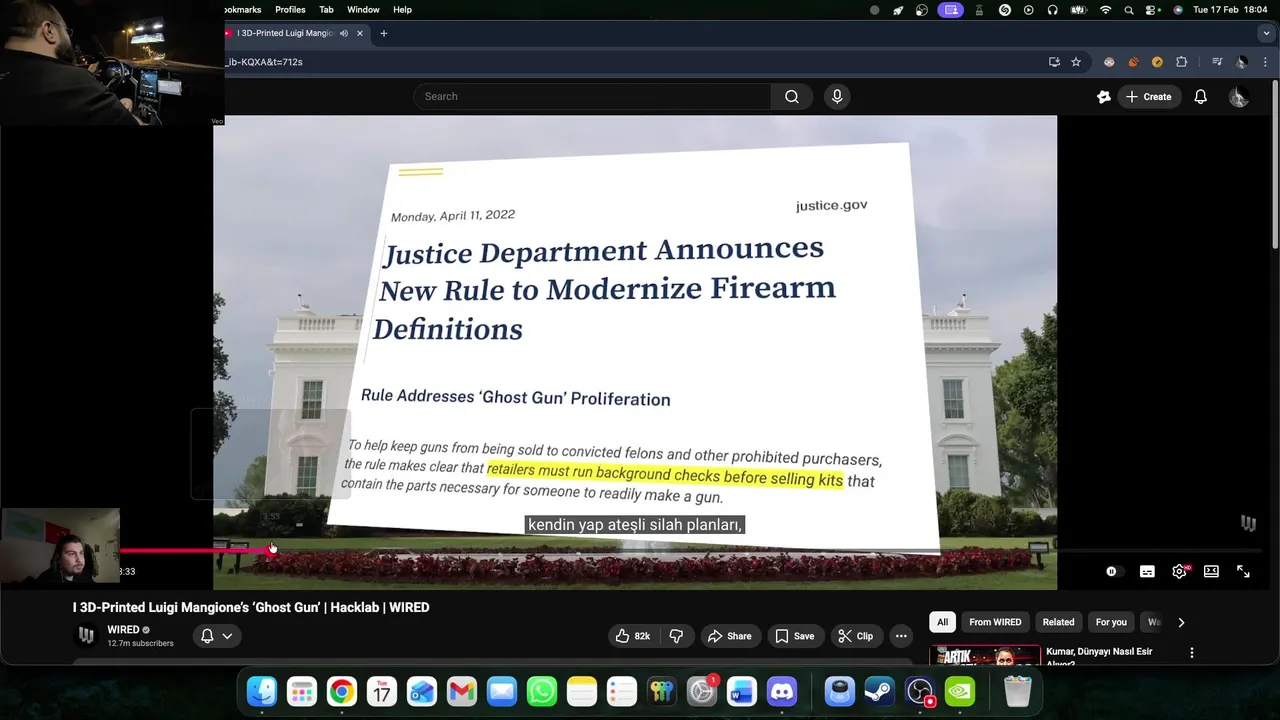This screenshot has width=1280, height=720.
Task: Open OBS Studio from the Dock
Action: coord(920,691)
